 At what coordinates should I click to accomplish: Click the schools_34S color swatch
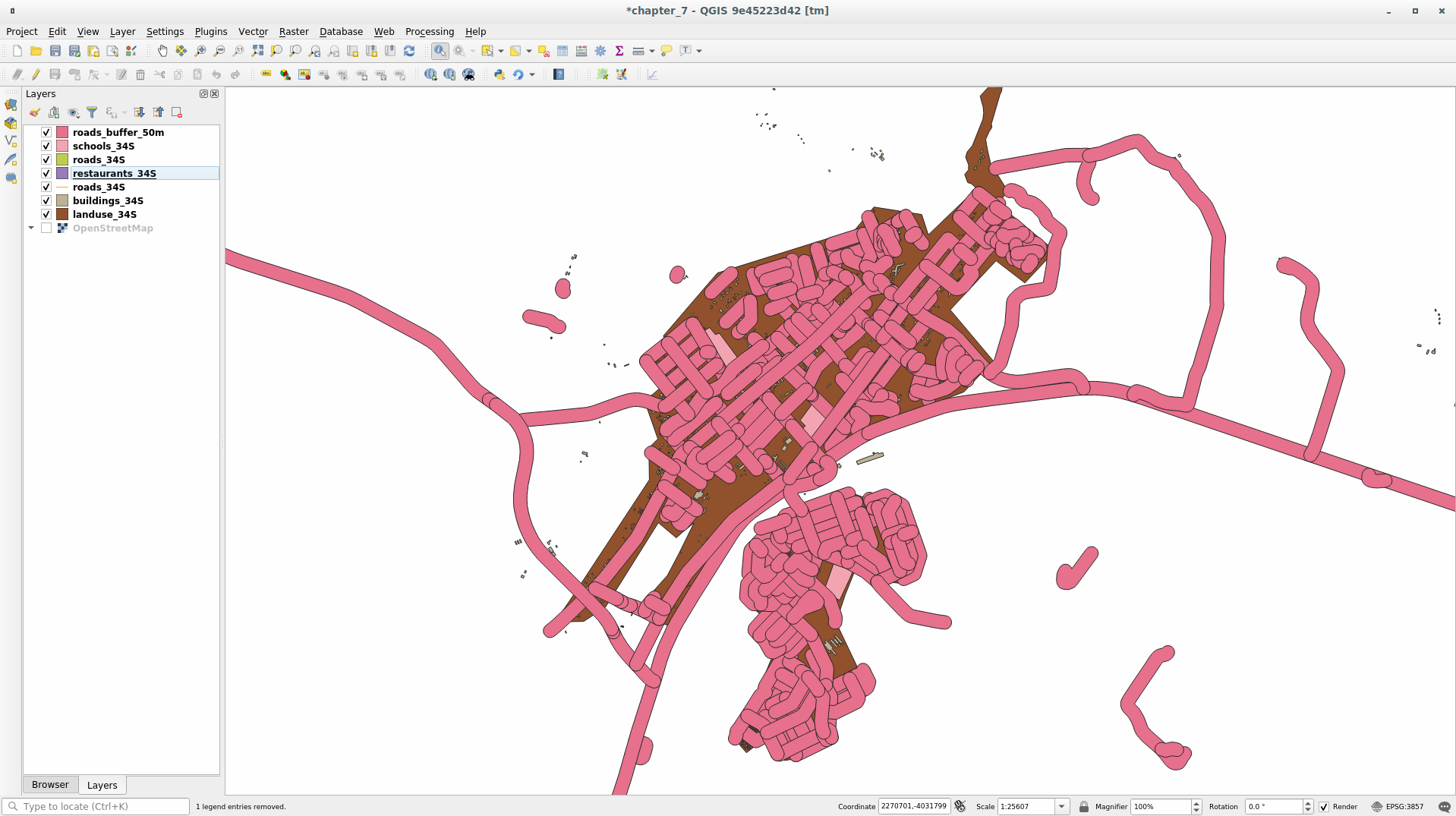pos(62,146)
